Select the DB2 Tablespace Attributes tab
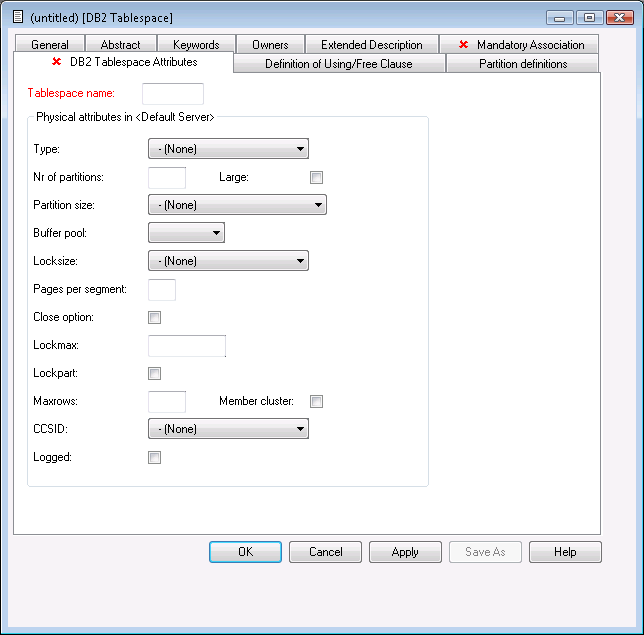Viewport: 644px width, 635px height. click(124, 62)
